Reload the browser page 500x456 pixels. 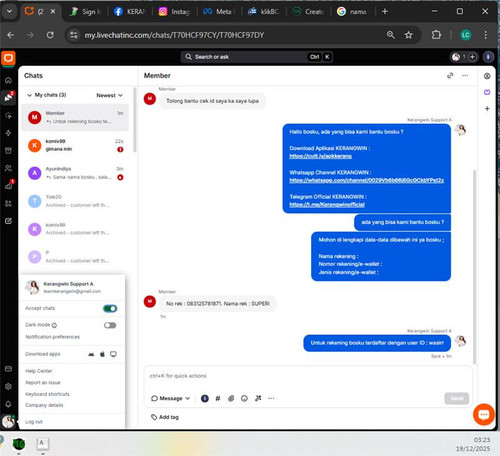50,35
